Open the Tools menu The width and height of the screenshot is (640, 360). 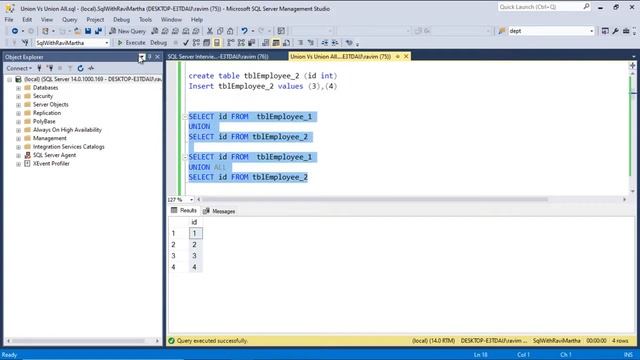tap(145, 20)
